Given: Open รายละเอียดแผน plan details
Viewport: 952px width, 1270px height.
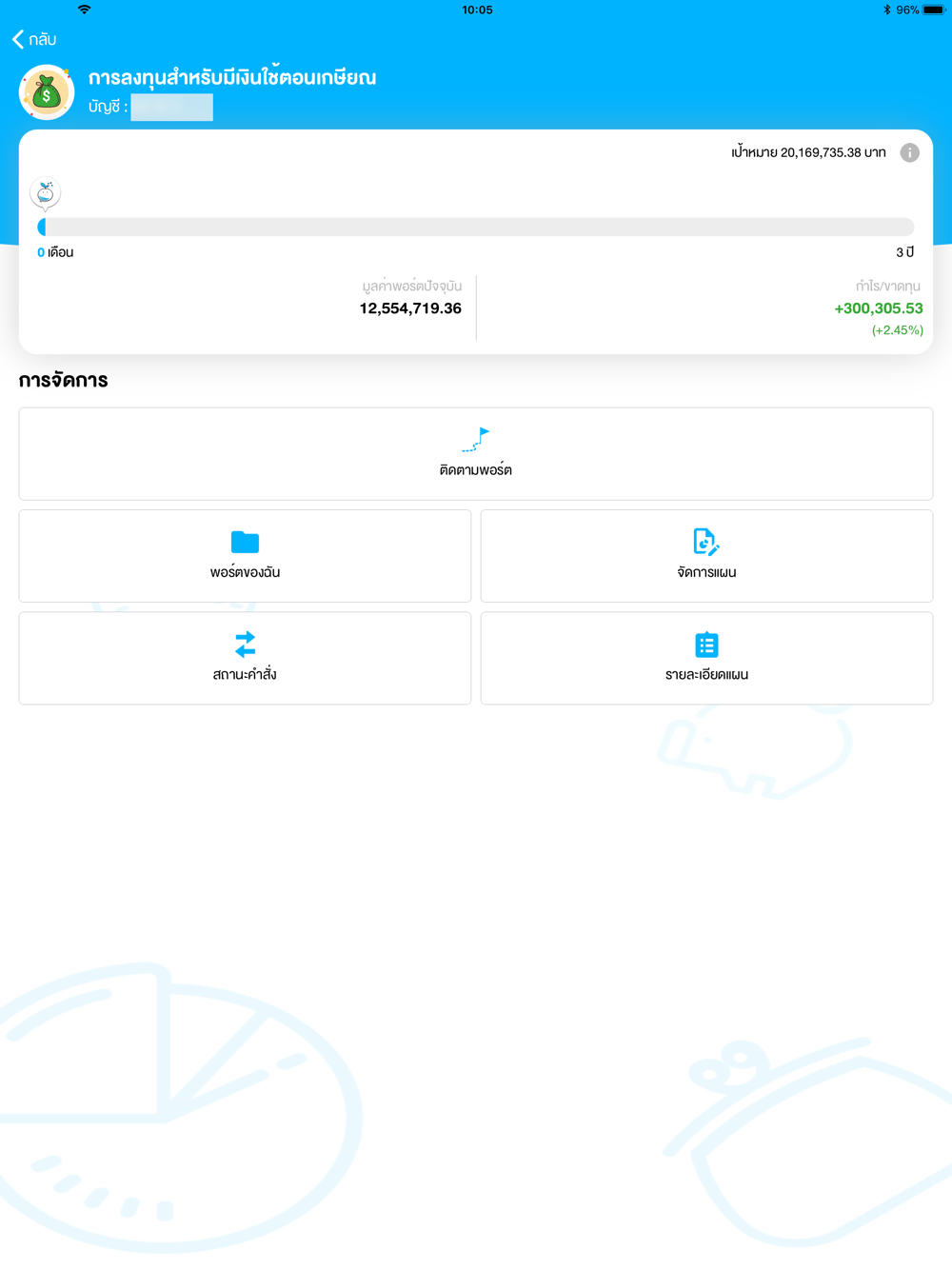Looking at the screenshot, I should pos(706,658).
